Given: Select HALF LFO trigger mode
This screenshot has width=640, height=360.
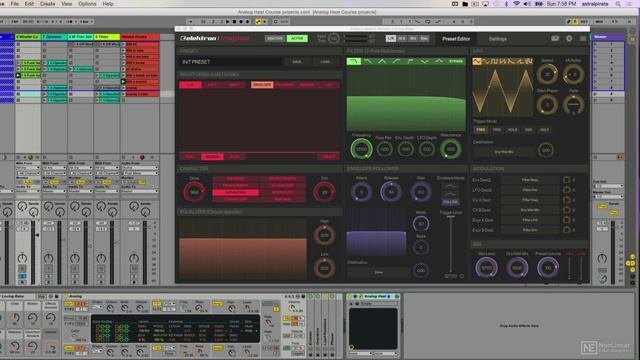Looking at the screenshot, I should (x=544, y=130).
